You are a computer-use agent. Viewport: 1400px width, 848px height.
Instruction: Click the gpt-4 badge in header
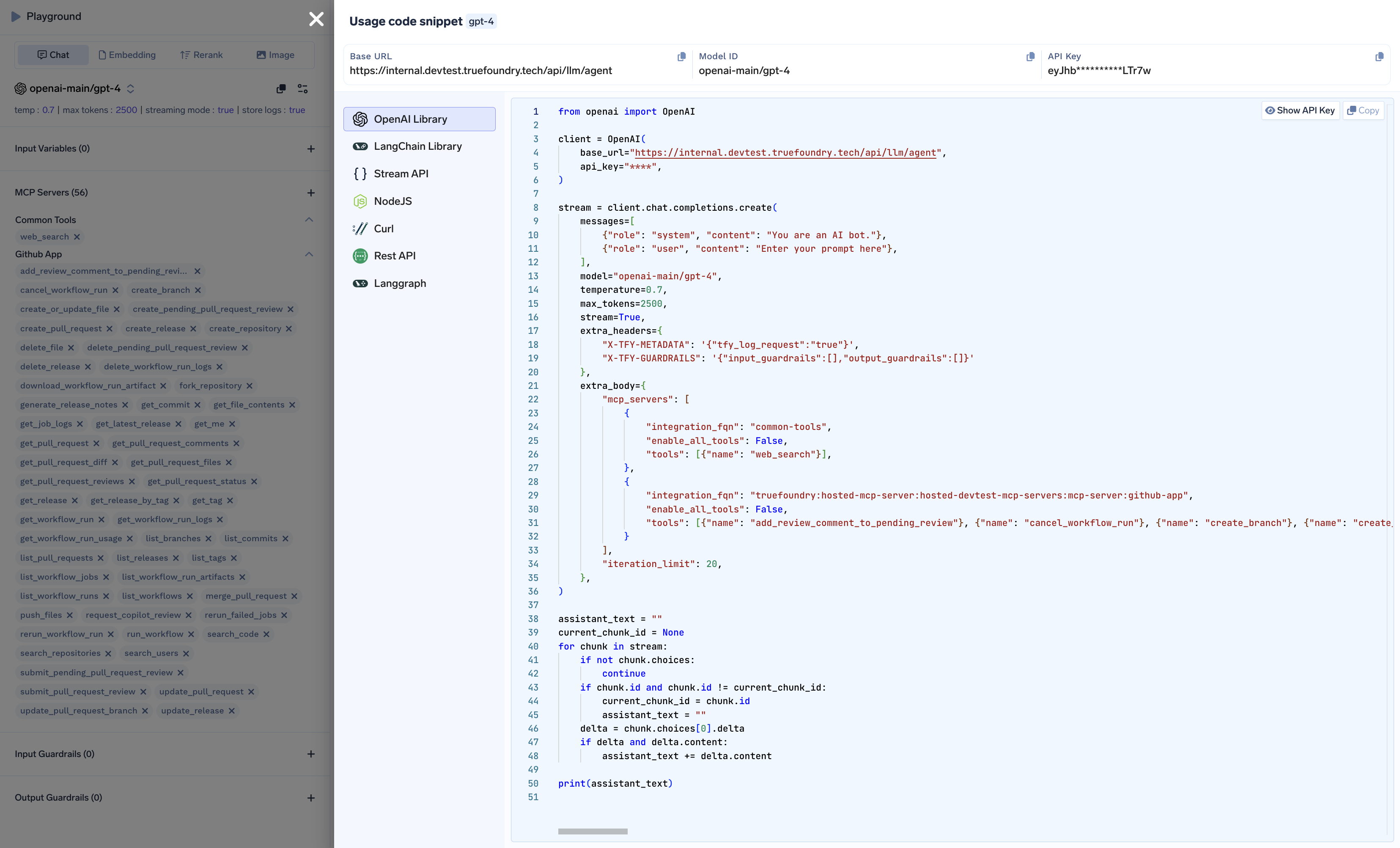click(x=481, y=21)
